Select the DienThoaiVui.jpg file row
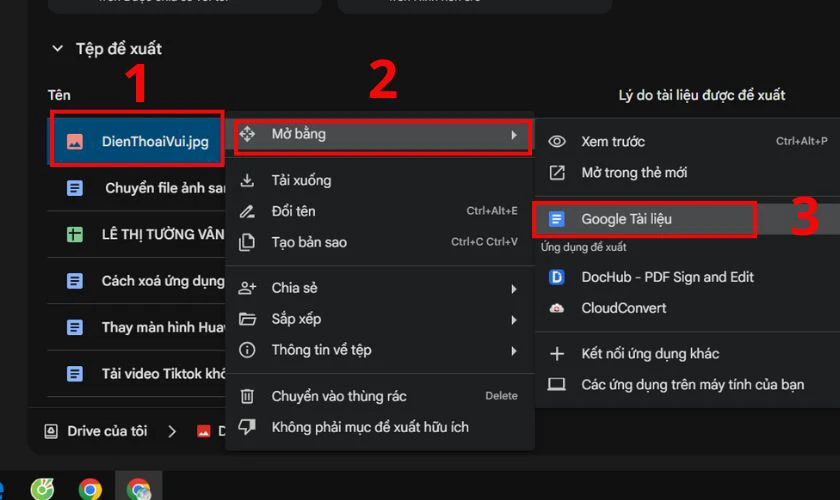The height and width of the screenshot is (500, 840). pos(137,141)
